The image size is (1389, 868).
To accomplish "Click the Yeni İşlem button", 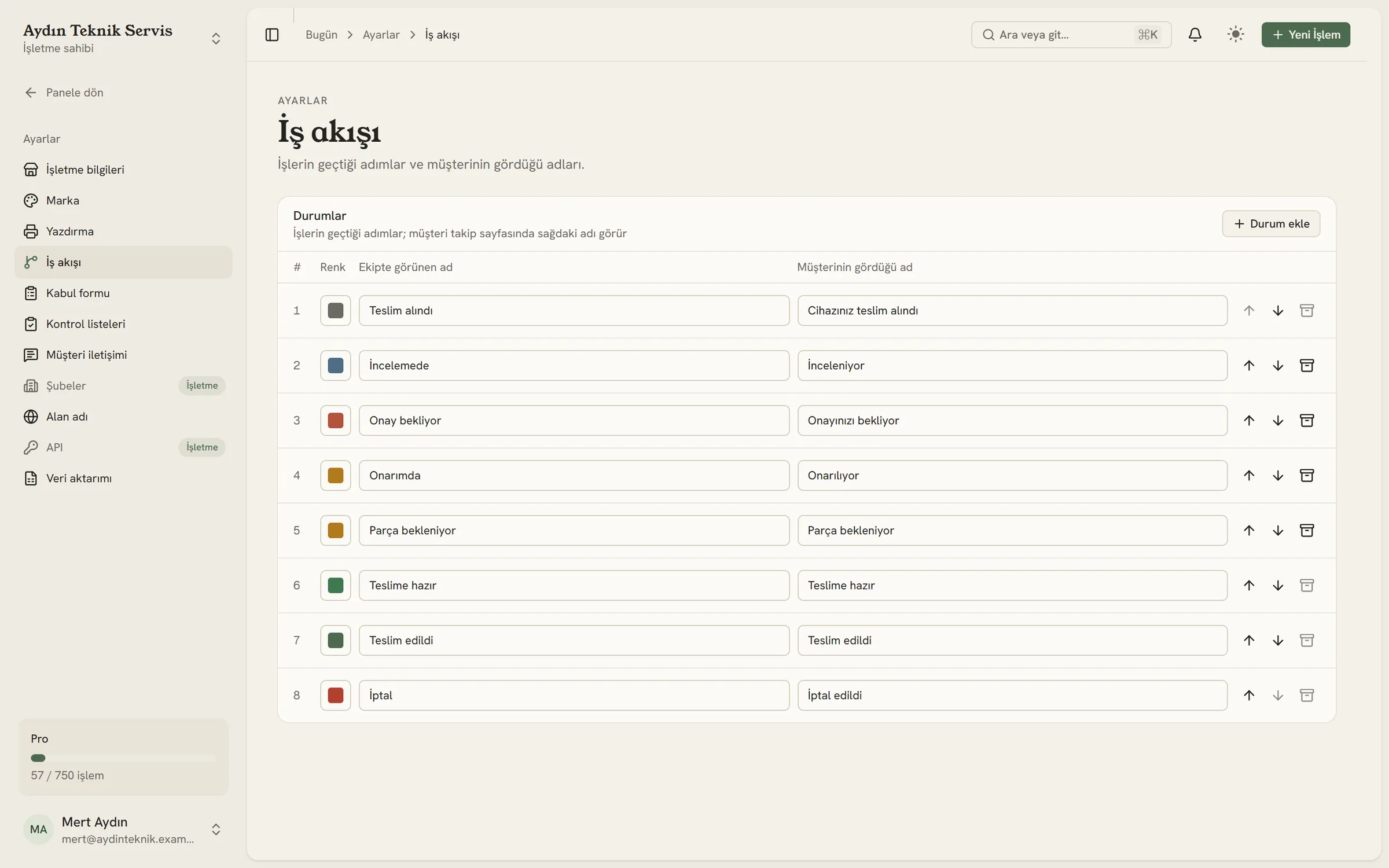I will 1305,35.
